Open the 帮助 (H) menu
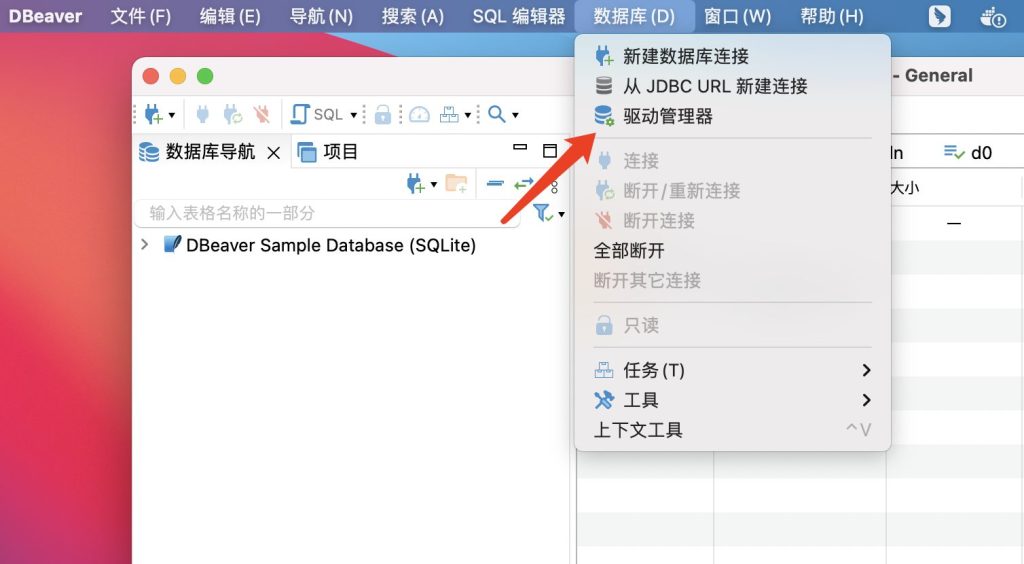The width and height of the screenshot is (1024, 564). [831, 16]
